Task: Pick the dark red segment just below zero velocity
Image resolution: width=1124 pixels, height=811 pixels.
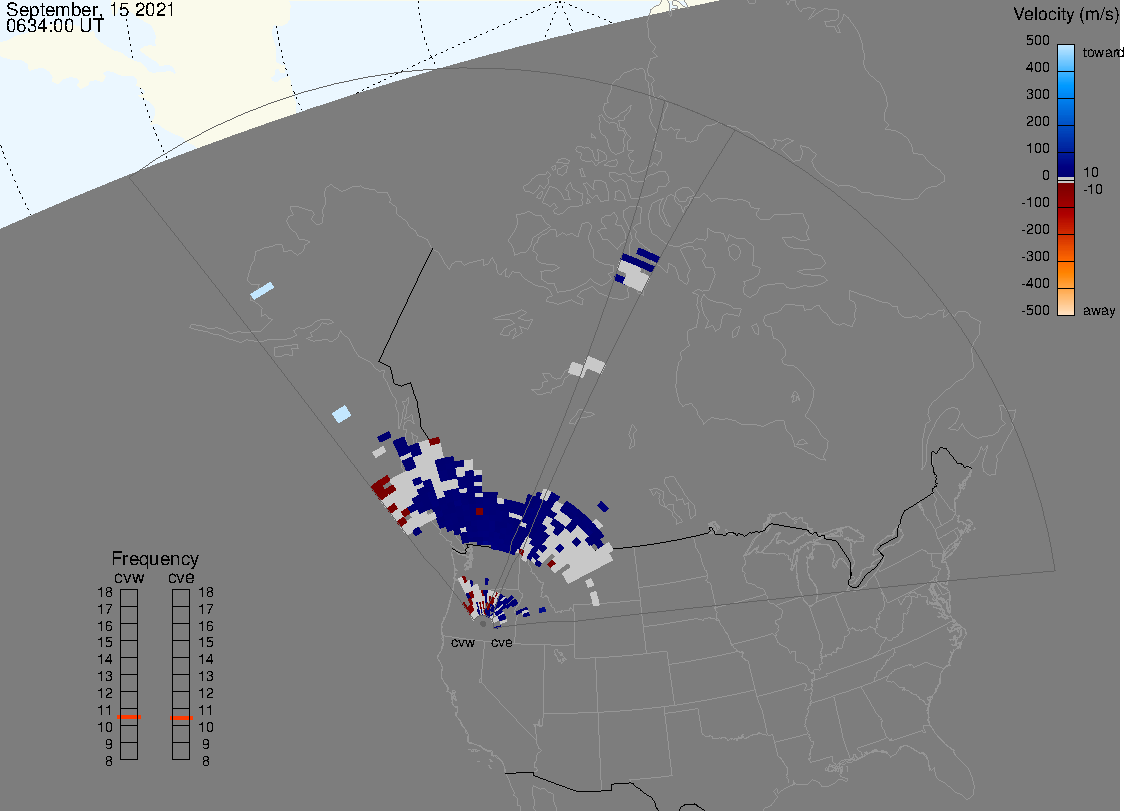Action: pyautogui.click(x=1066, y=195)
